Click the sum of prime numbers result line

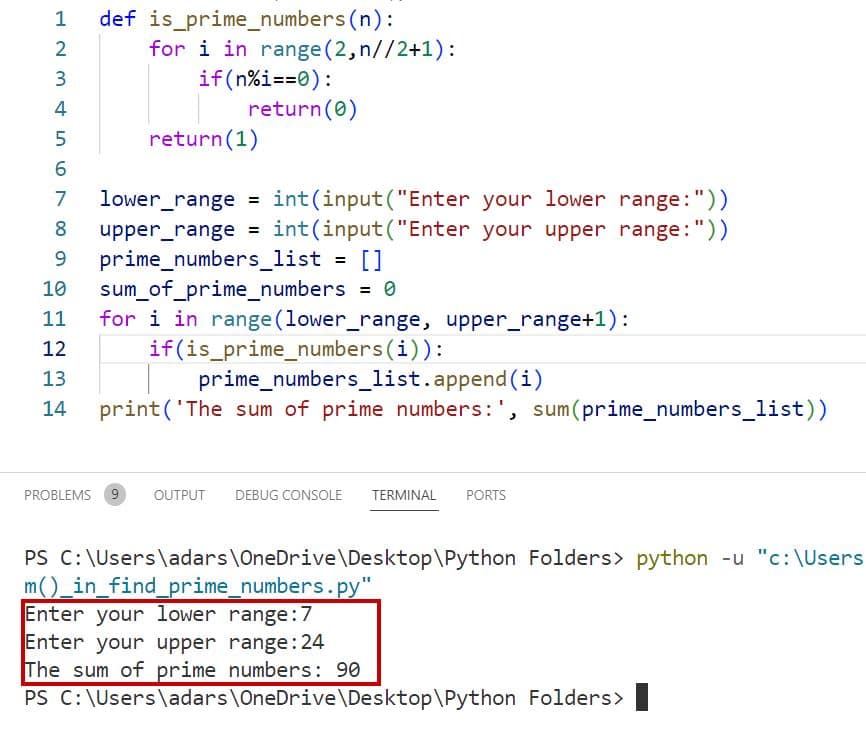click(186, 670)
